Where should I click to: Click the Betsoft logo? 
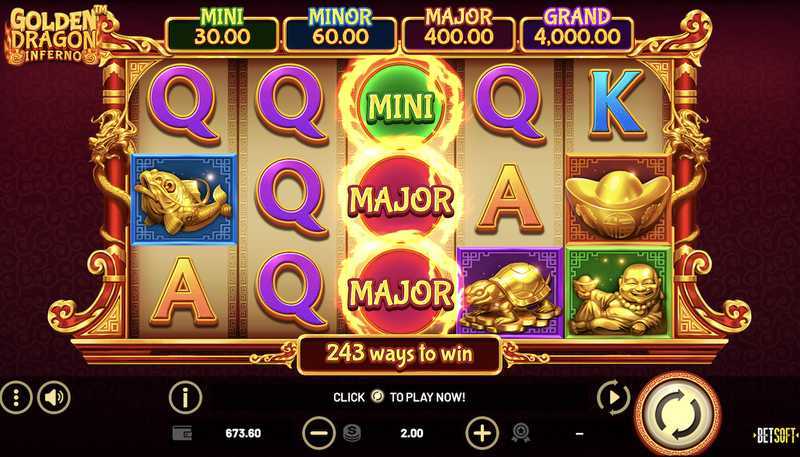pos(776,435)
